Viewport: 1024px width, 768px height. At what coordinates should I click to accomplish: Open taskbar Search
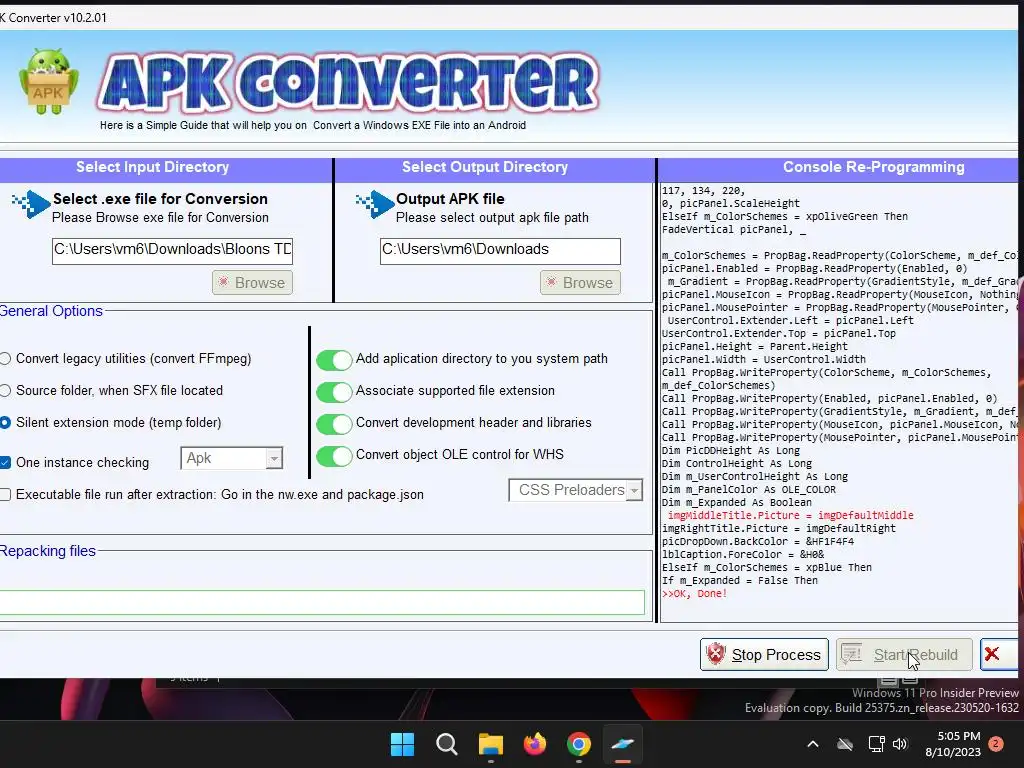[x=447, y=744]
